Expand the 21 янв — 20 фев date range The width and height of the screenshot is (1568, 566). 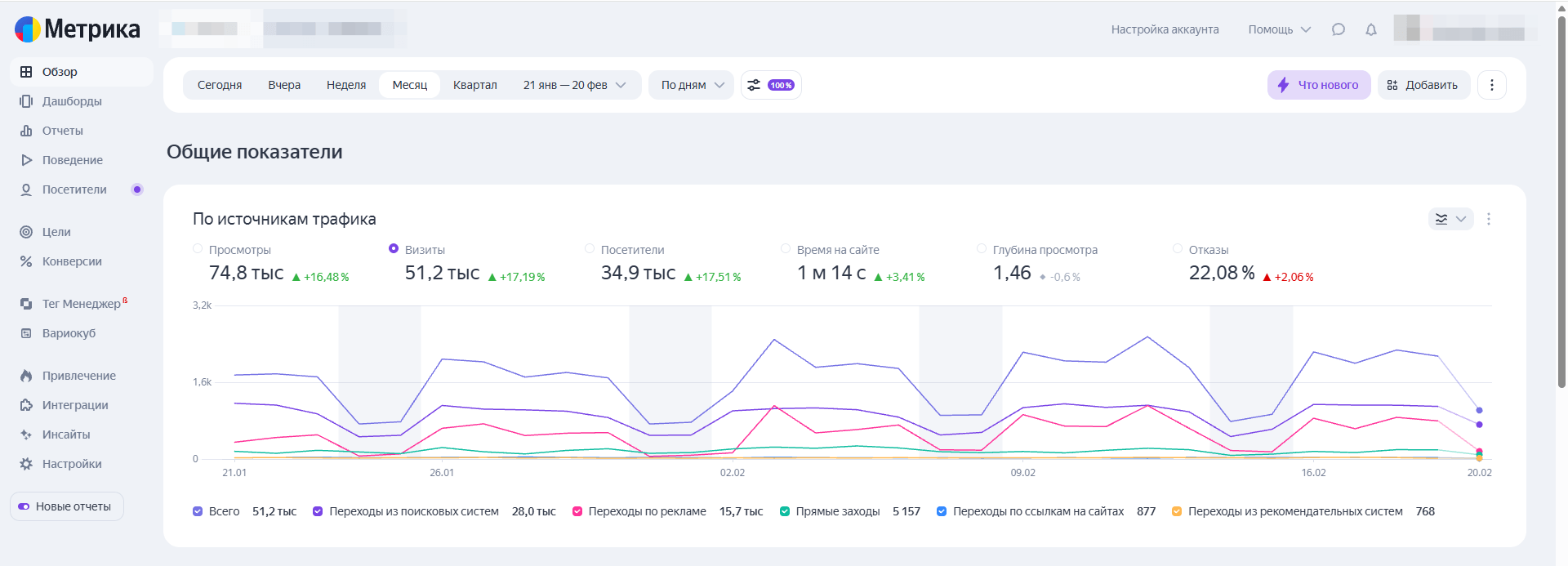pos(574,85)
